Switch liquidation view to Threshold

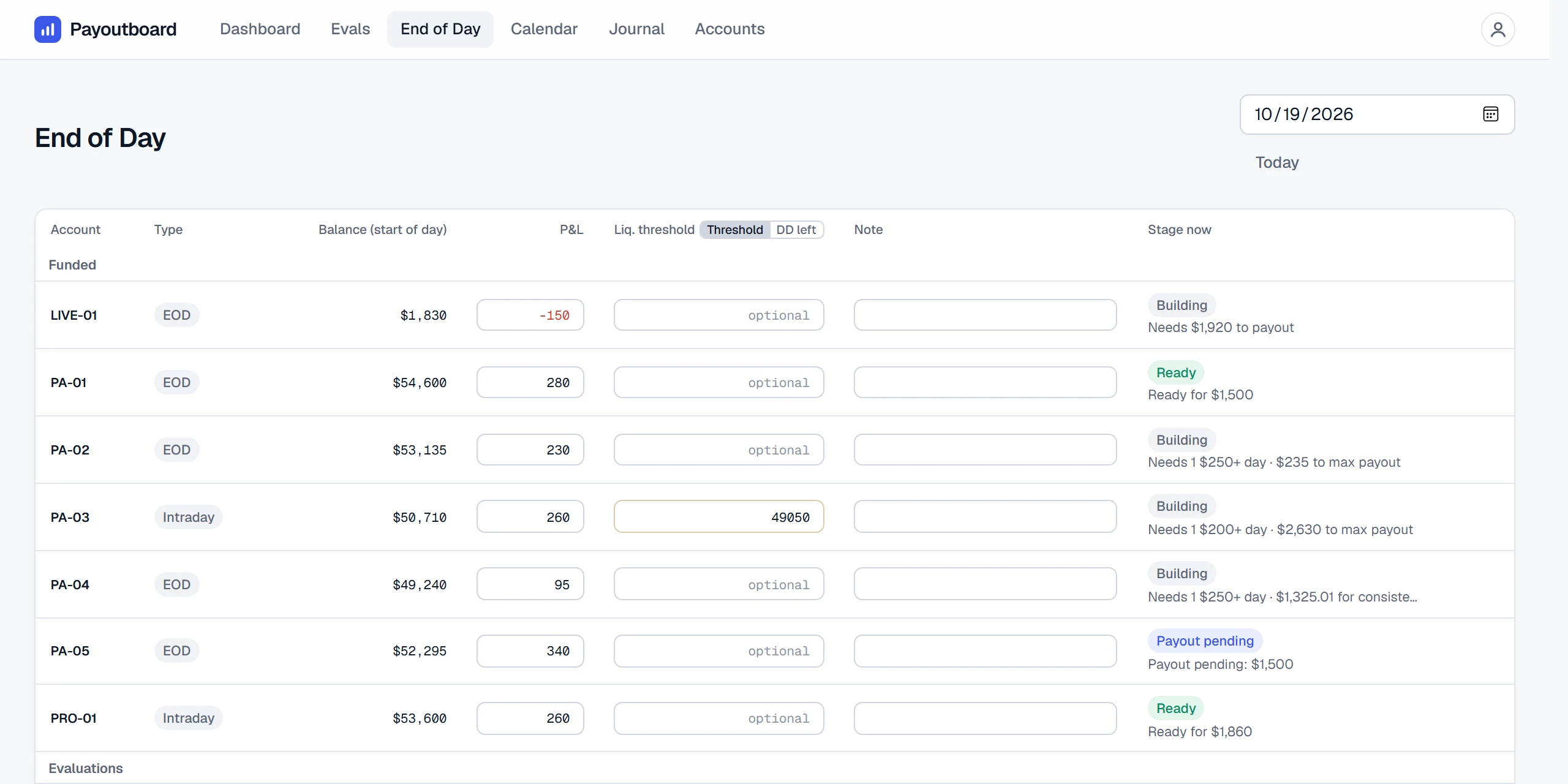pyautogui.click(x=734, y=230)
